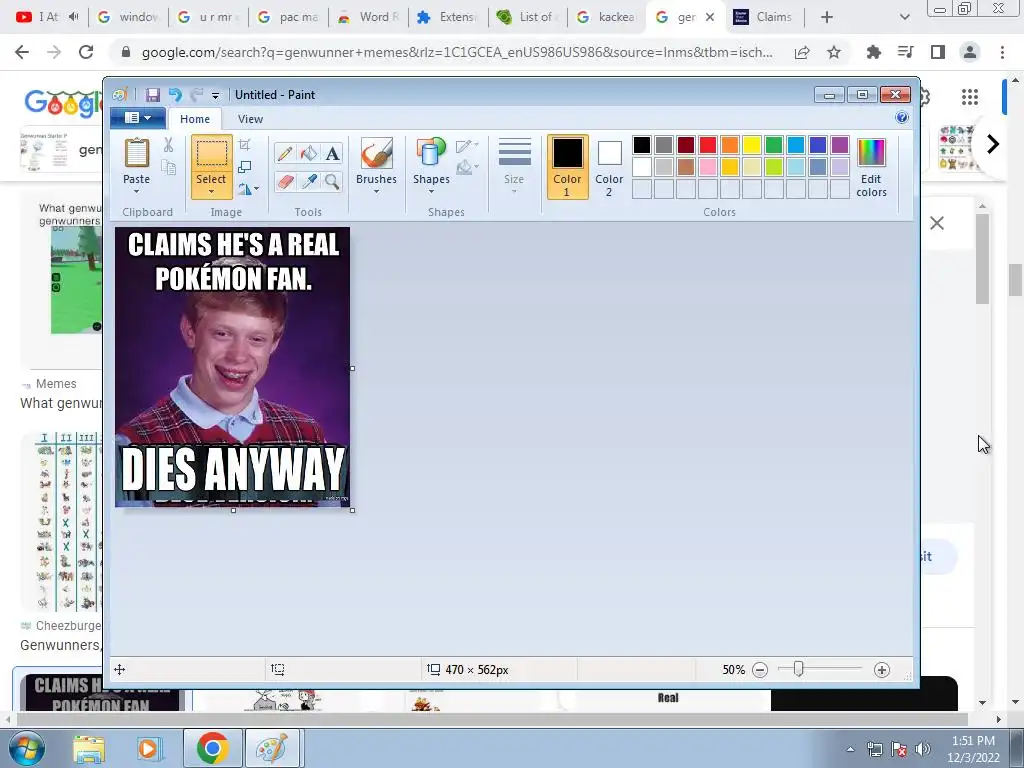Image resolution: width=1024 pixels, height=768 pixels.
Task: Click Zoom in plus button in Paint
Action: (x=882, y=670)
